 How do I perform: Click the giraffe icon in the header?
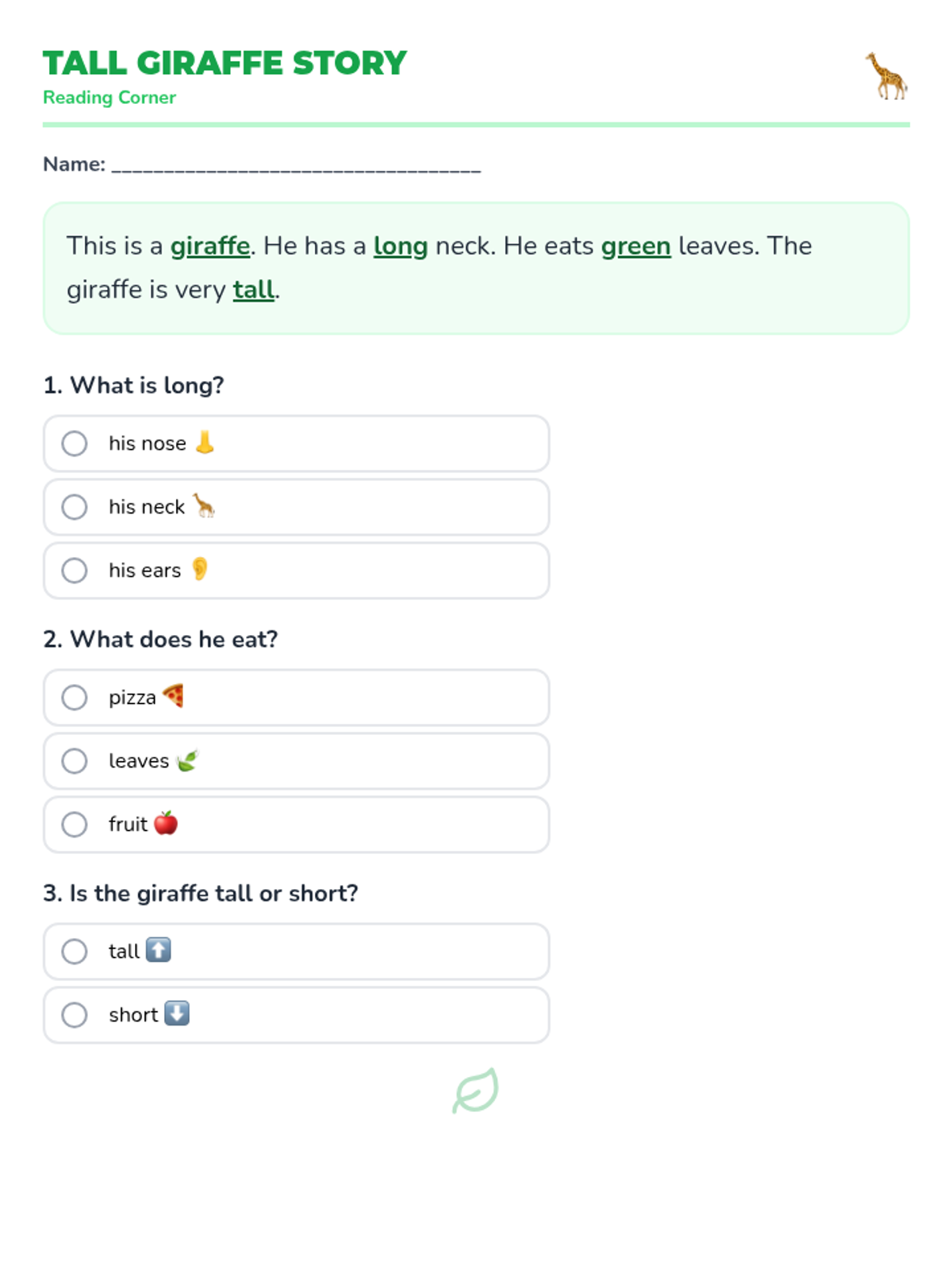tap(886, 76)
